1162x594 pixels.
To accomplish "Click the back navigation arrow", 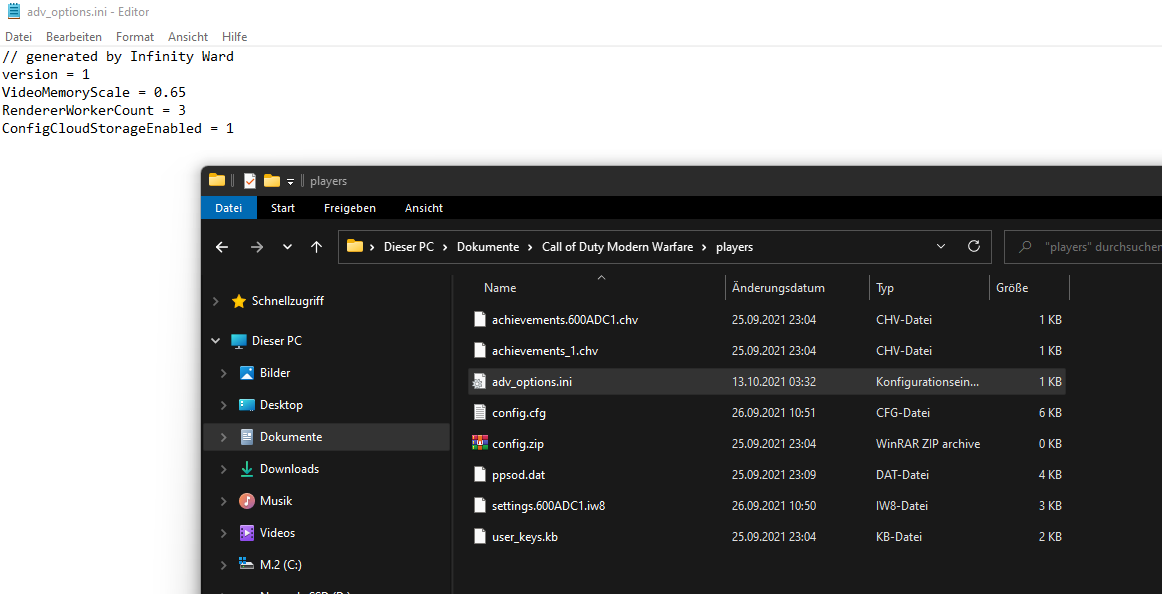I will [x=221, y=246].
